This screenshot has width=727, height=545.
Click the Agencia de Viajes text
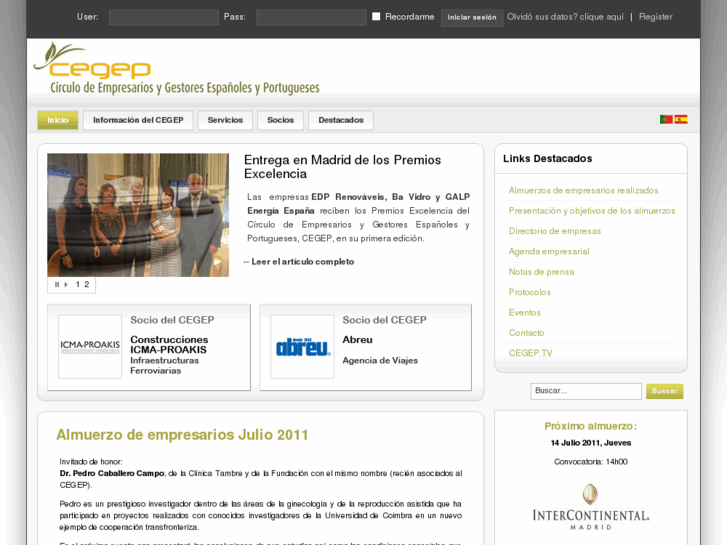pos(380,360)
